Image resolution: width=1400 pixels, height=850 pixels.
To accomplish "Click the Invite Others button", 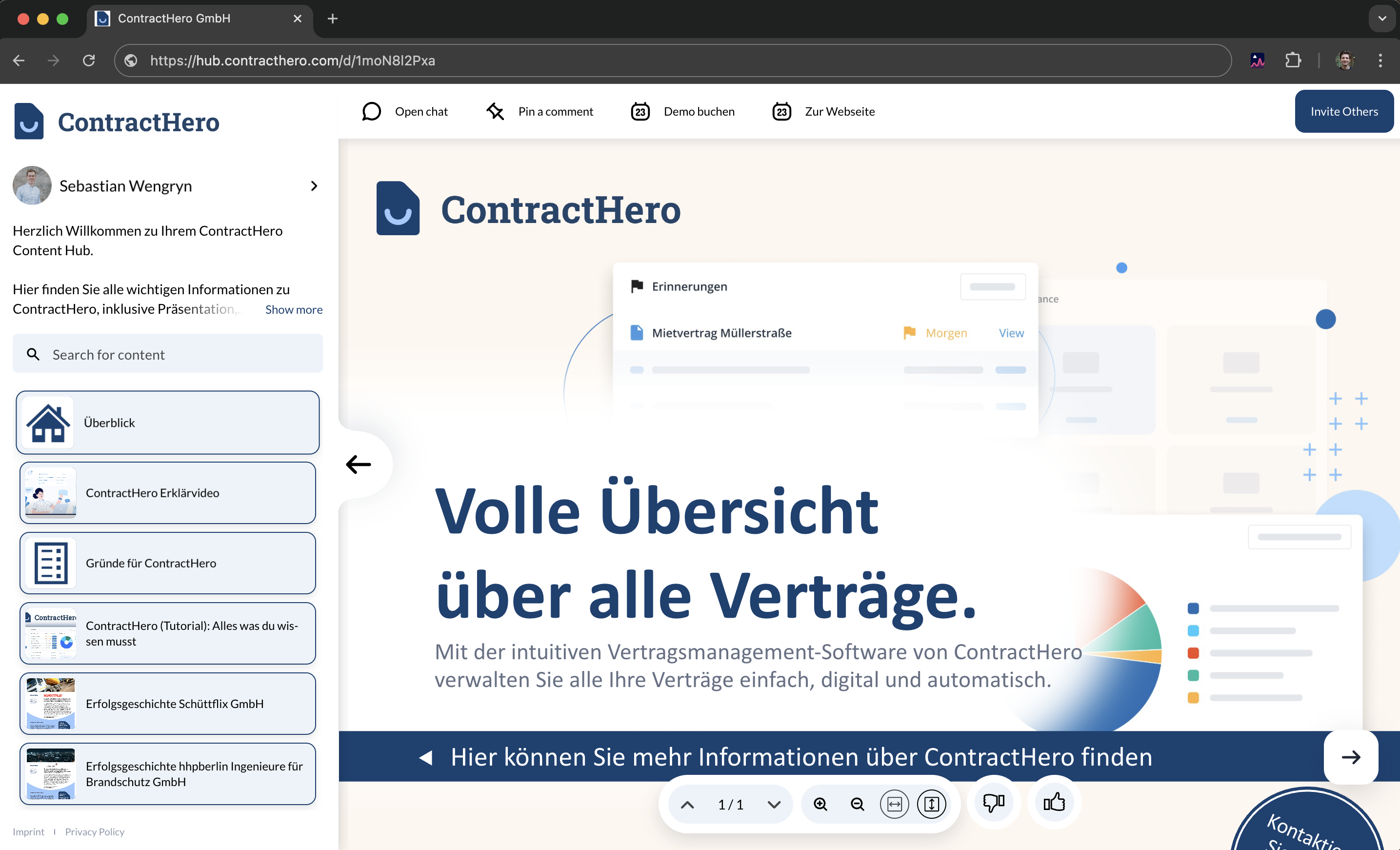I will [1343, 111].
